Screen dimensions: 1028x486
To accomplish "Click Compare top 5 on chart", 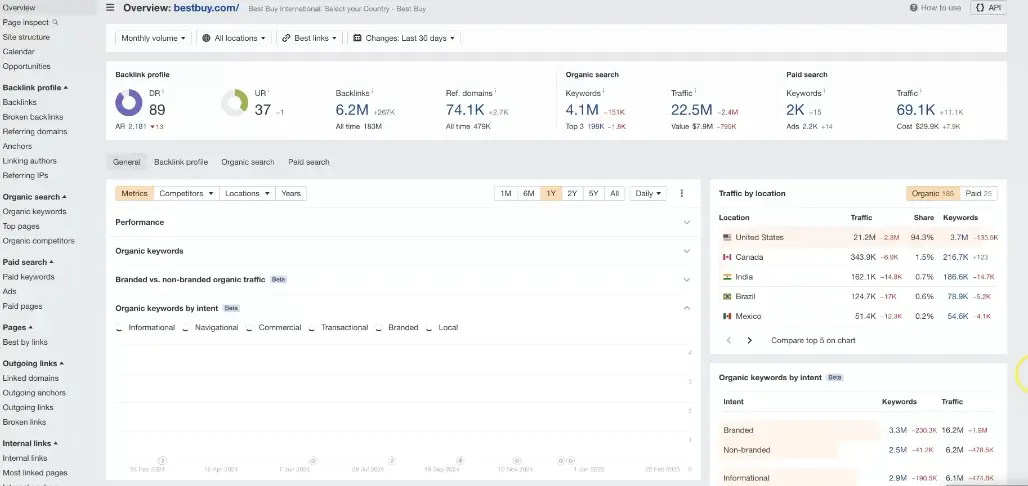I will pos(813,340).
